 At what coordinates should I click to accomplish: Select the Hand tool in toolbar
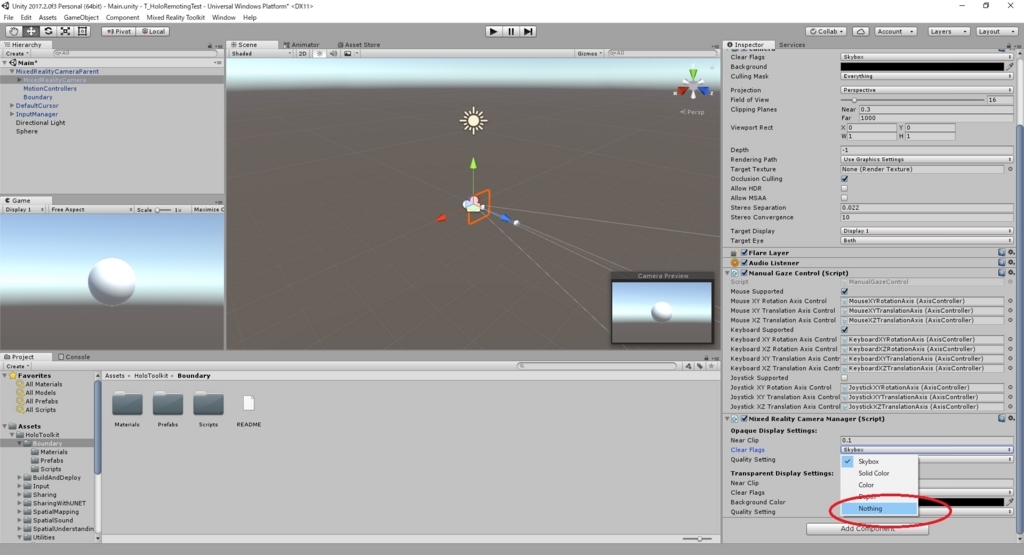coord(14,31)
